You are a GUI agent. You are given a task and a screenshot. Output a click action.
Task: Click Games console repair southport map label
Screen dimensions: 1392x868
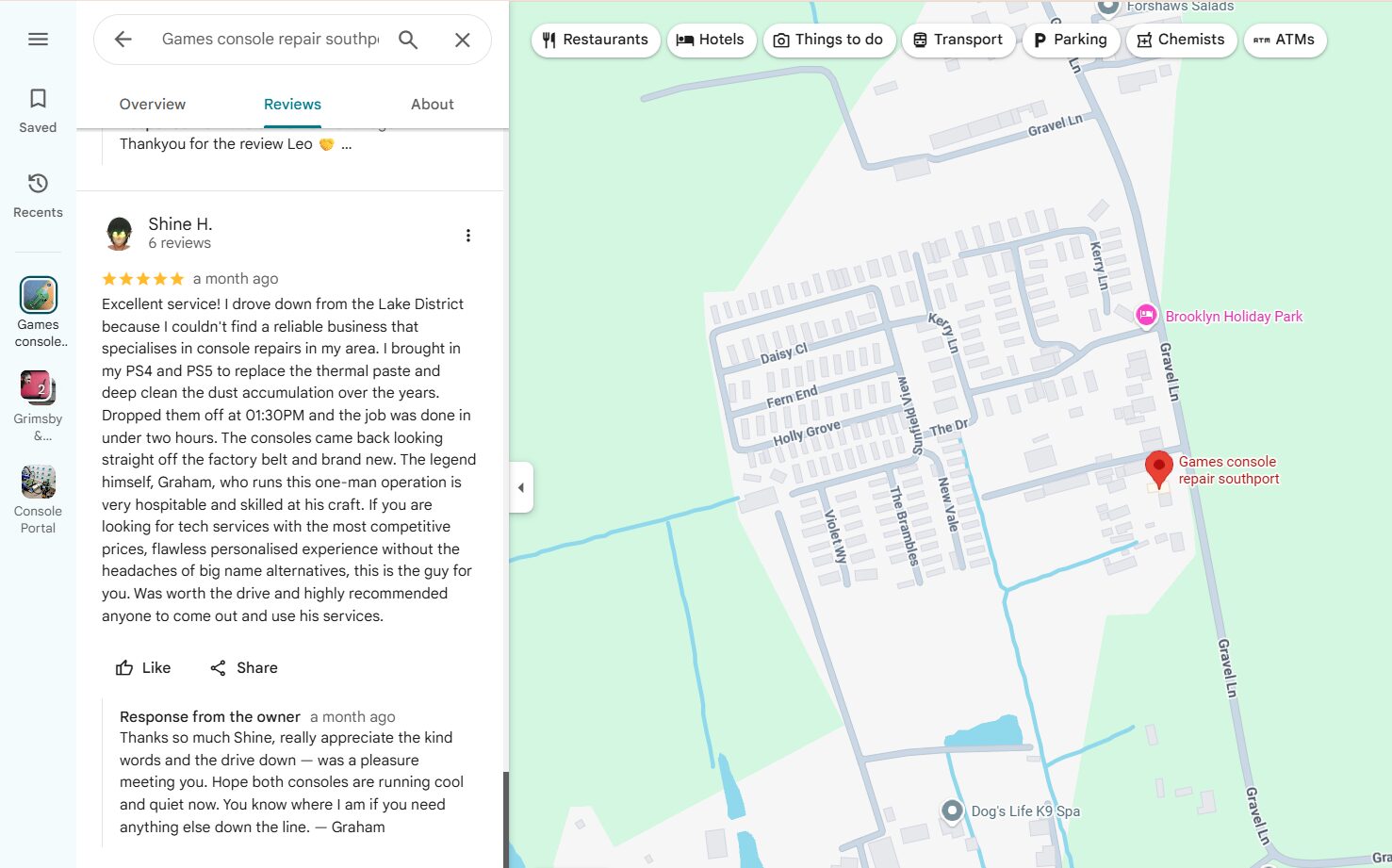click(1229, 470)
